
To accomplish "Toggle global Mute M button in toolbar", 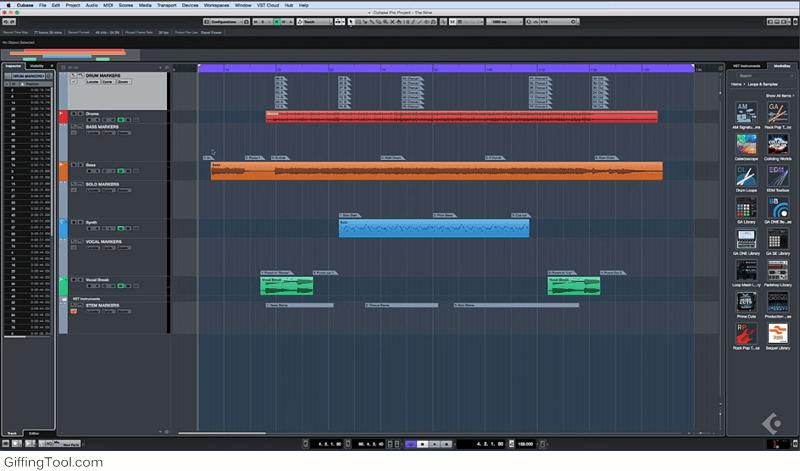I will tap(256, 22).
